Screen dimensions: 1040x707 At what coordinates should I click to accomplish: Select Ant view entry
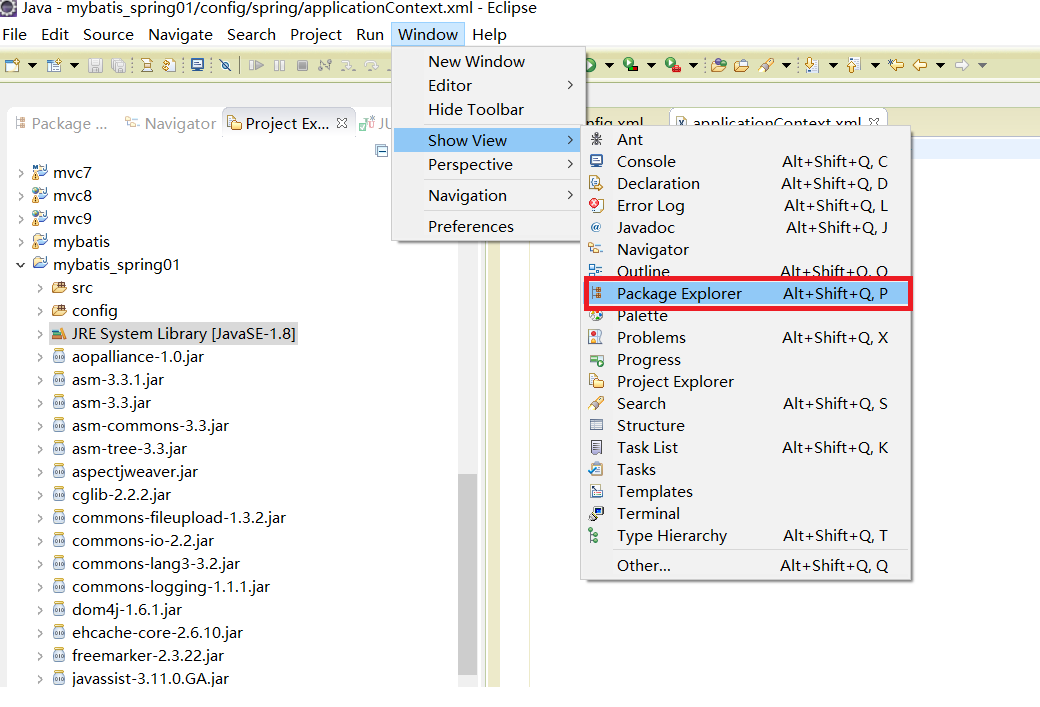(x=746, y=140)
